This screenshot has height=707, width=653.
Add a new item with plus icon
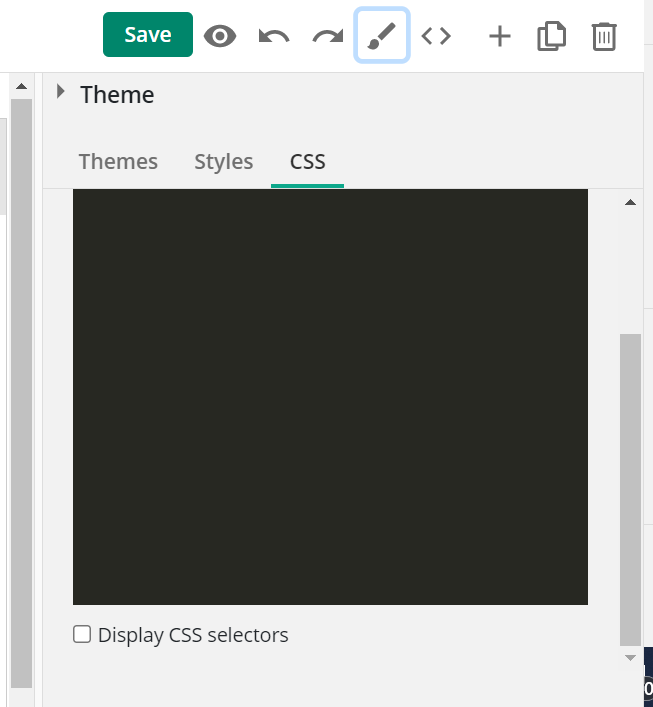click(500, 36)
